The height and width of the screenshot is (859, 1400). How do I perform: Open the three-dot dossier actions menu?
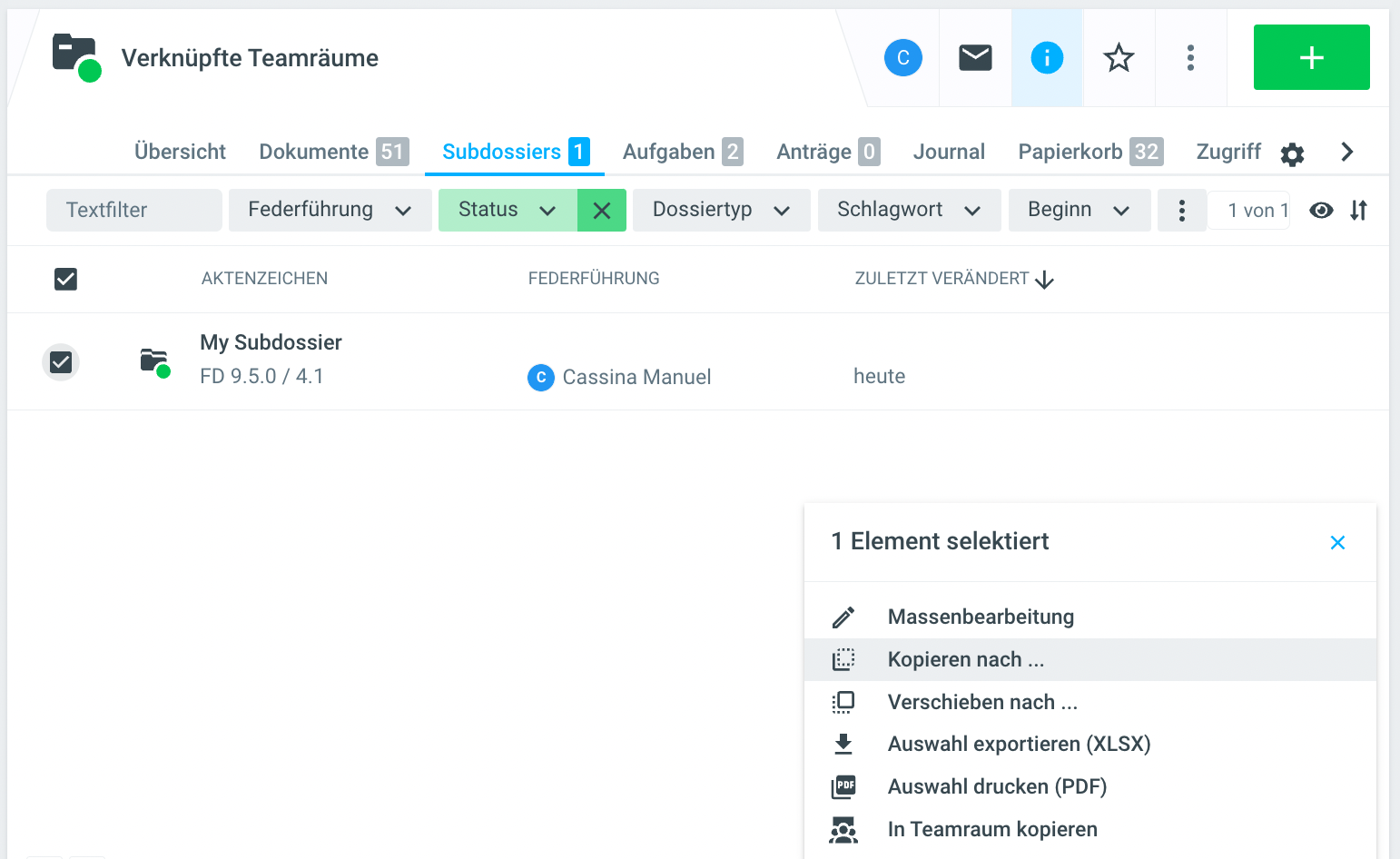point(1190,58)
